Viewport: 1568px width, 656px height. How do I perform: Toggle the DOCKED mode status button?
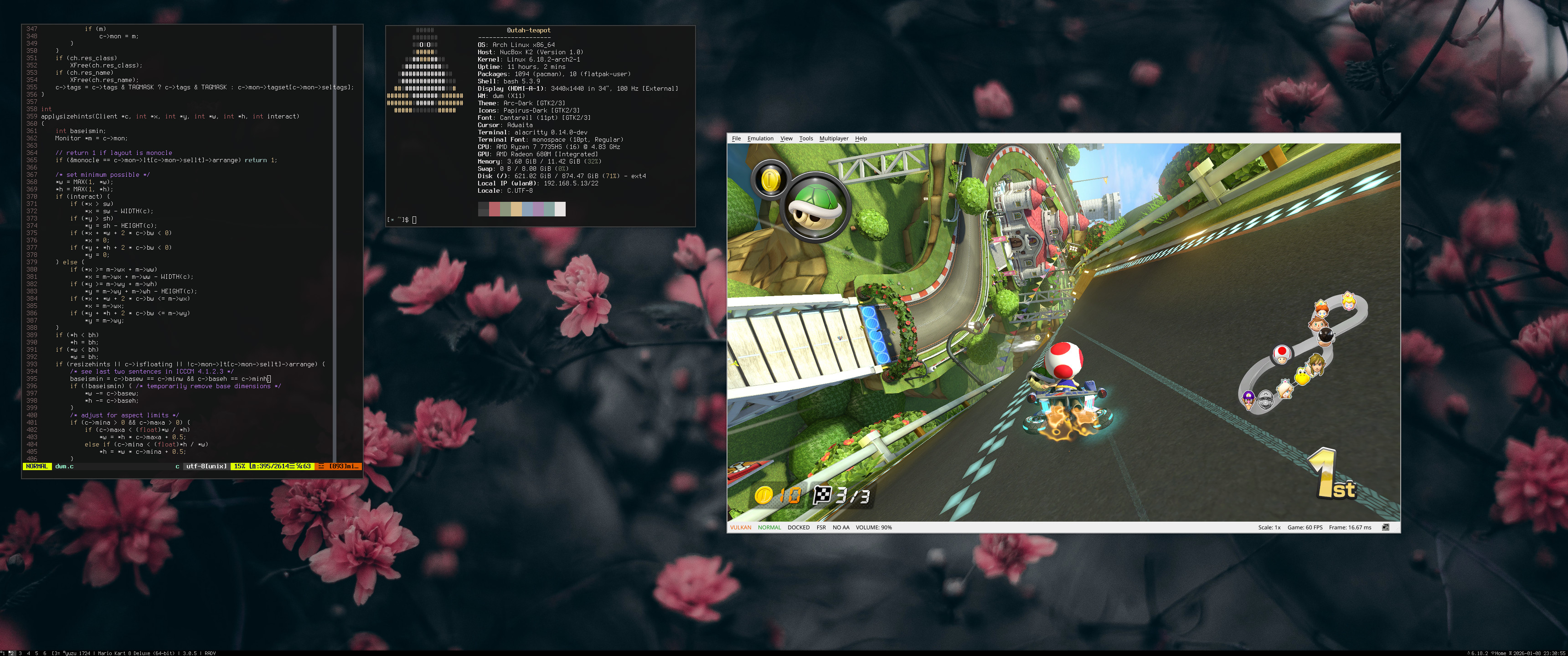(798, 528)
